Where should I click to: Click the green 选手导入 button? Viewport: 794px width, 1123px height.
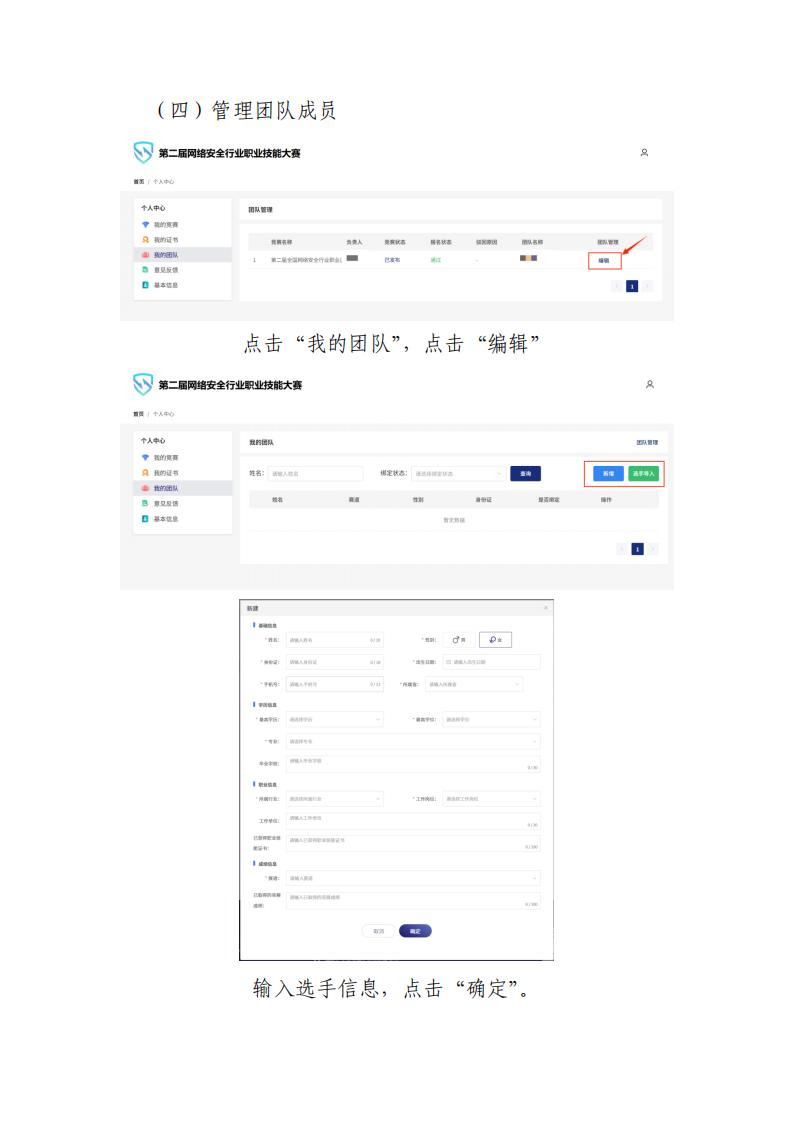coord(643,474)
